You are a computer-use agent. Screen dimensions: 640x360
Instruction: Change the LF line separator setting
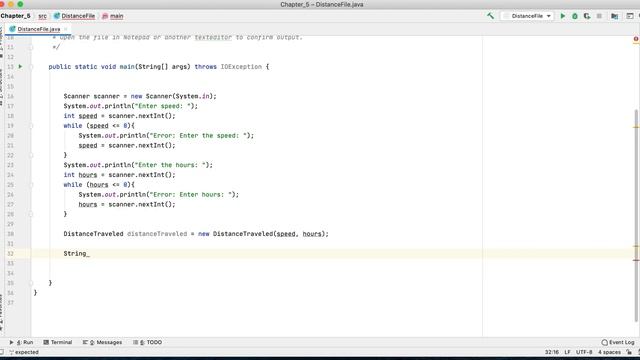(x=567, y=352)
